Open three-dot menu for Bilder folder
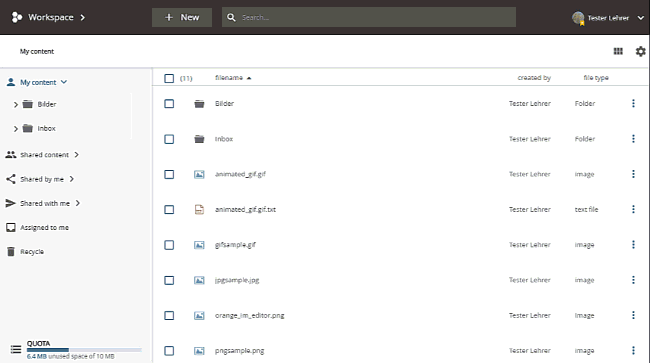 pos(633,104)
